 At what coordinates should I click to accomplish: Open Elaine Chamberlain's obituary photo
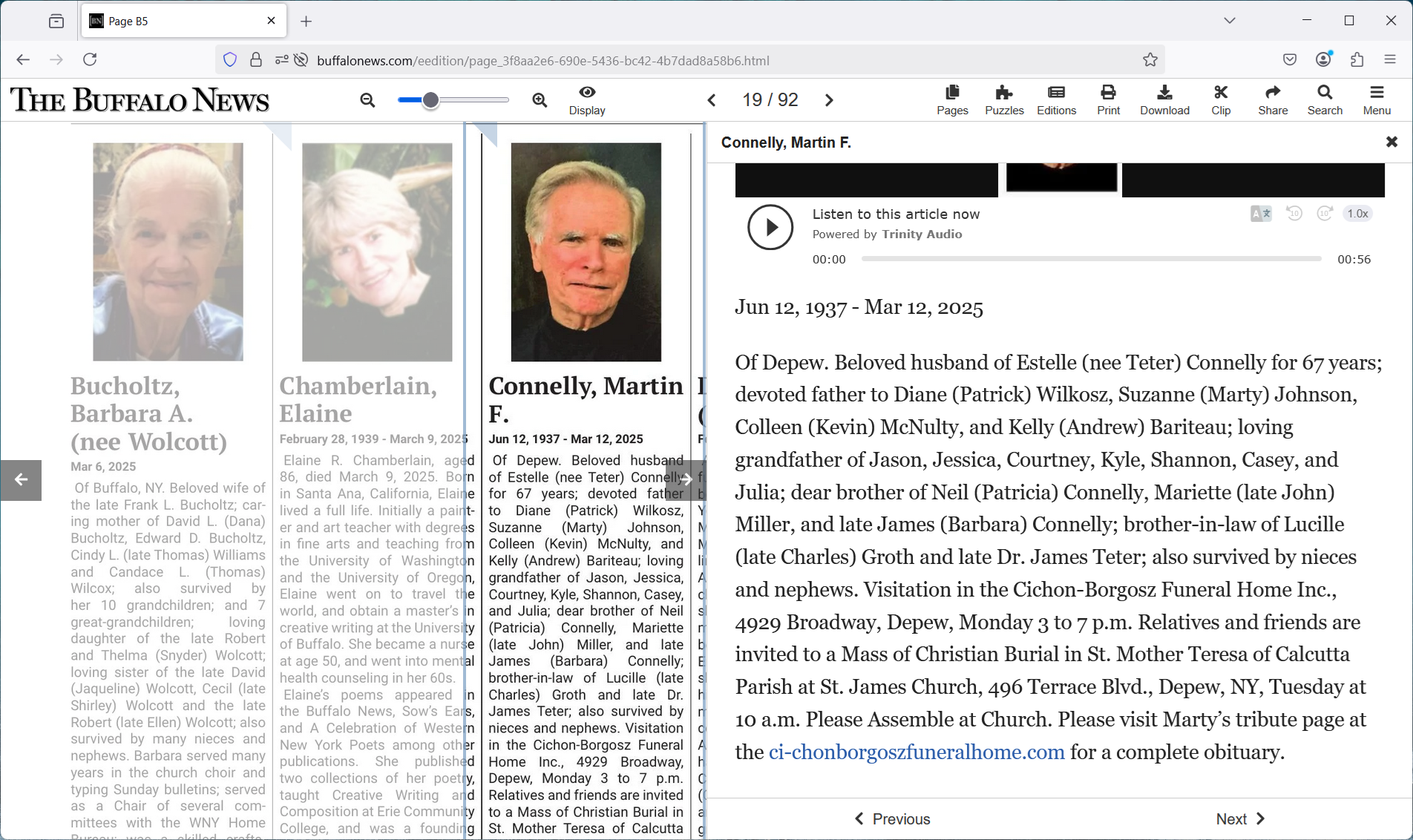pos(377,252)
